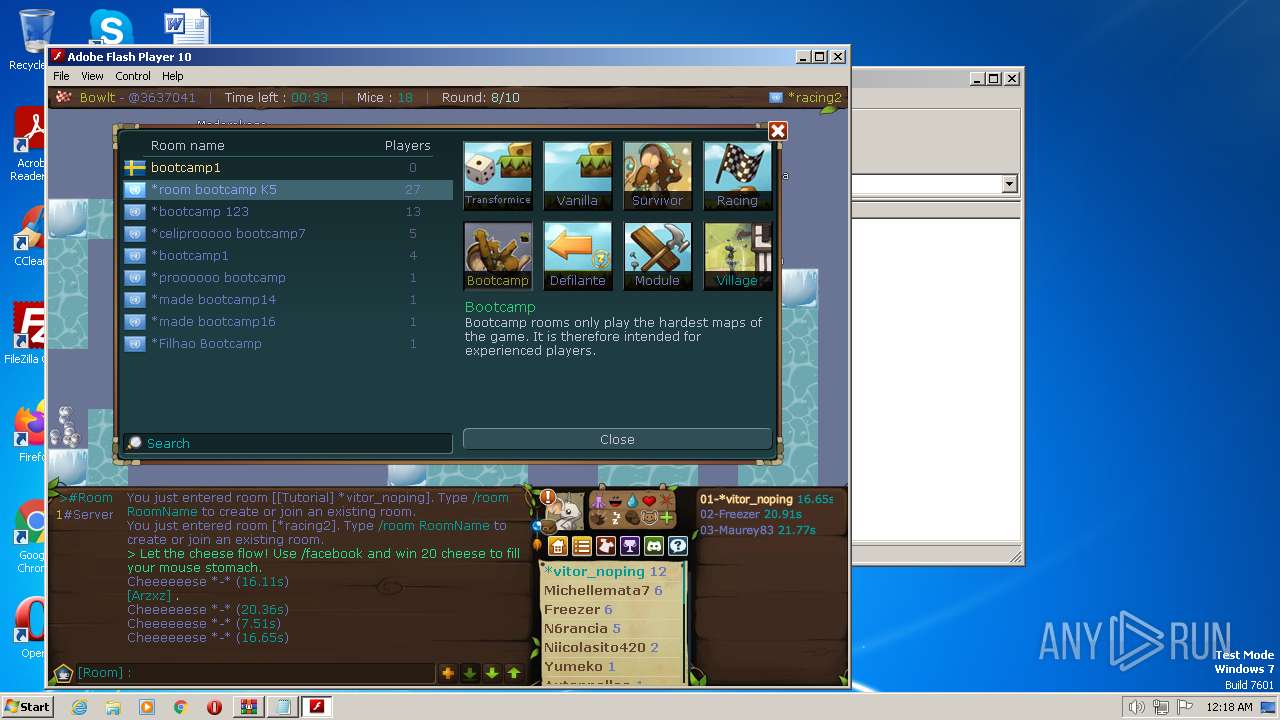Join the bootcamp1 Swedish flag room
Screen dimensions: 1280x720
288,168
